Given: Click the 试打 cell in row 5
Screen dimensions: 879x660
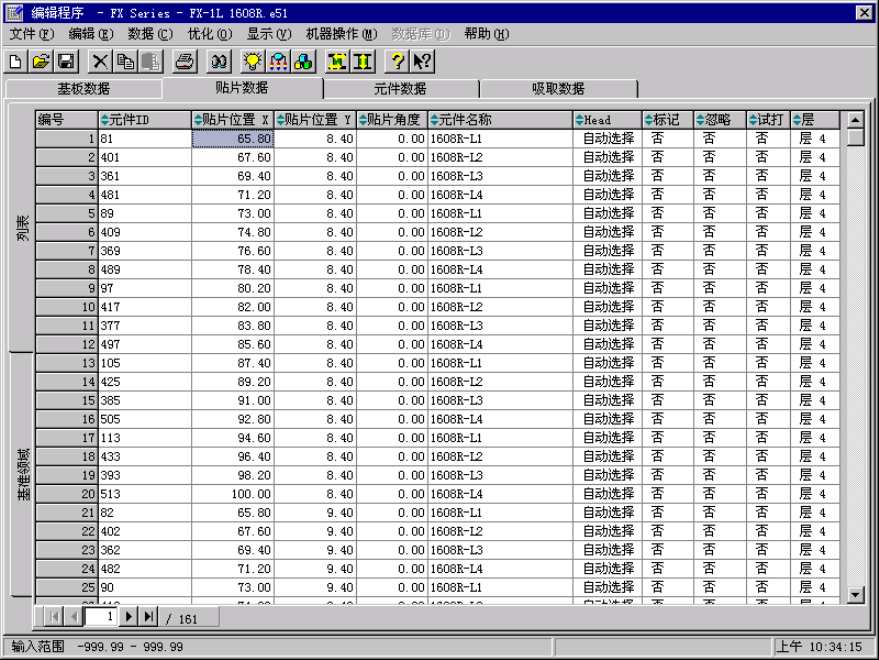Looking at the screenshot, I should click(x=768, y=213).
